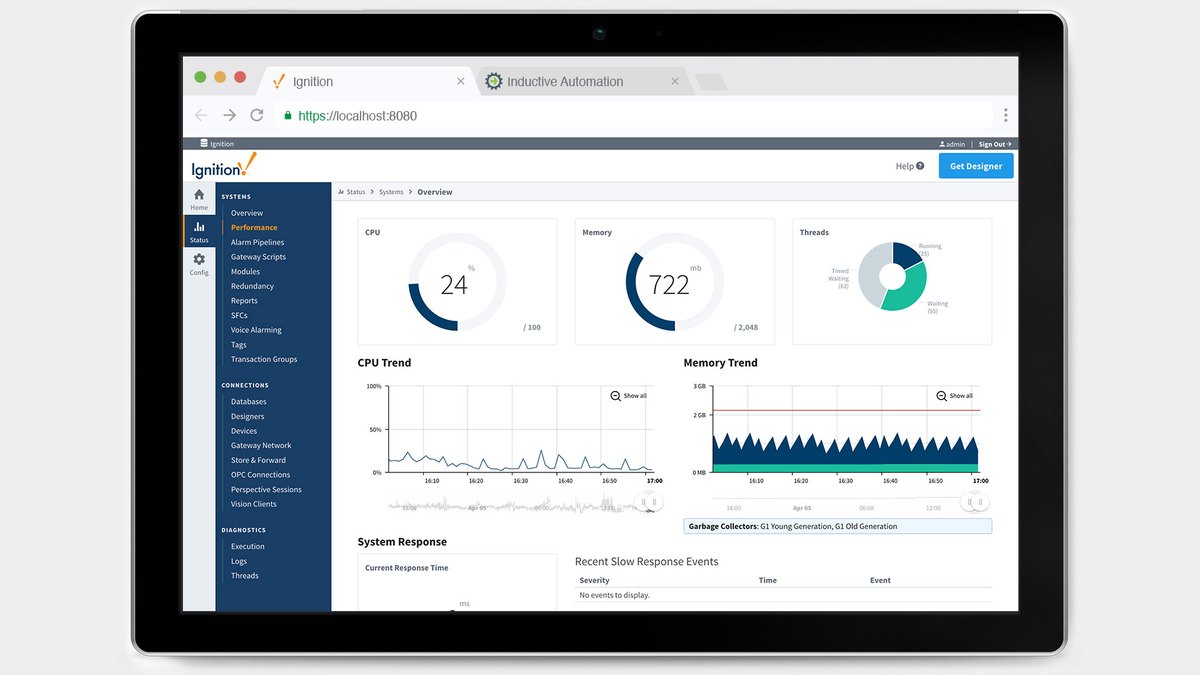The image size is (1200, 675).
Task: Adjust the Memory Trend range slider handle
Action: click(x=974, y=502)
